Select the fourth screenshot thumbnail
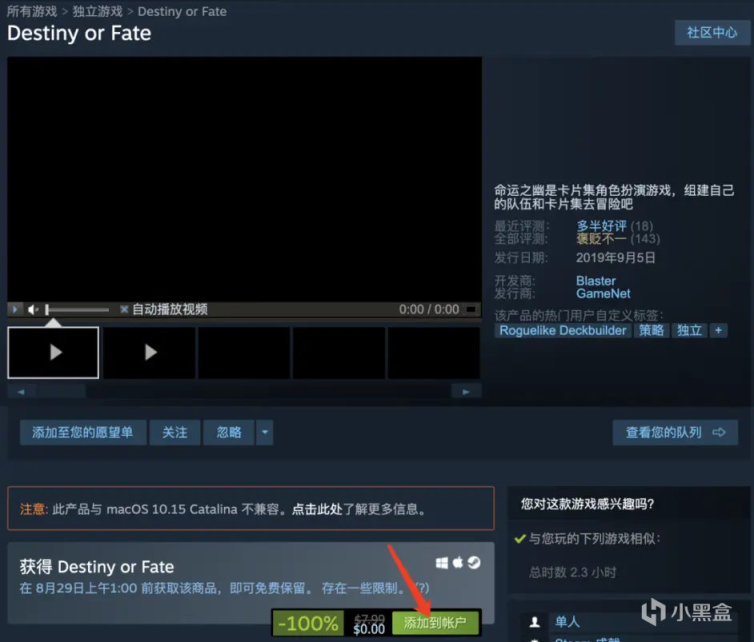754x642 pixels. pyautogui.click(x=339, y=352)
